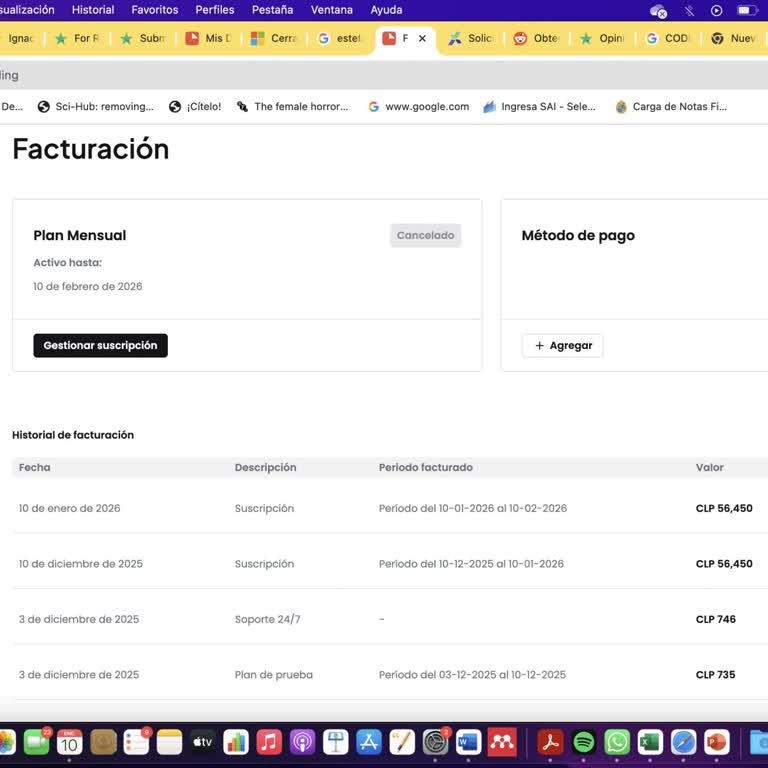Launch PowerPoint from the dock
768x768 pixels.
tap(717, 743)
